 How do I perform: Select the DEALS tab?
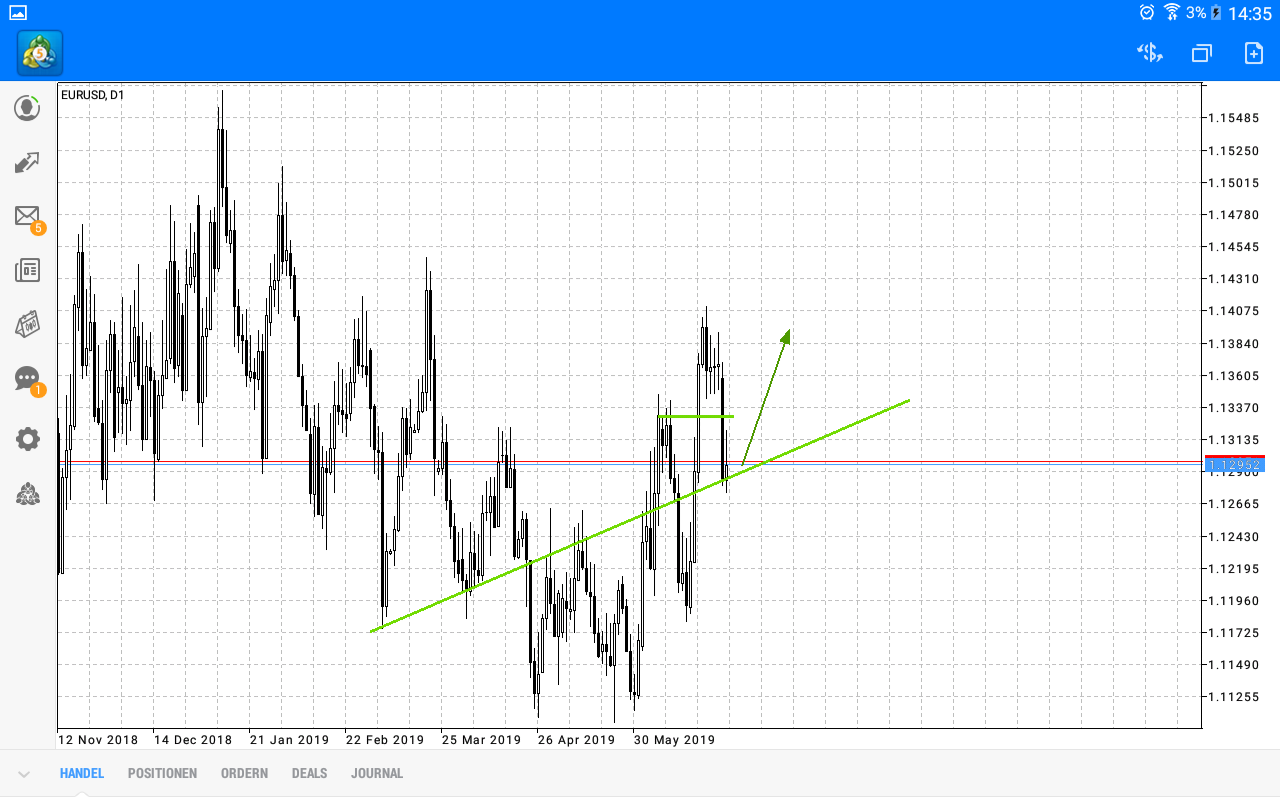point(309,773)
